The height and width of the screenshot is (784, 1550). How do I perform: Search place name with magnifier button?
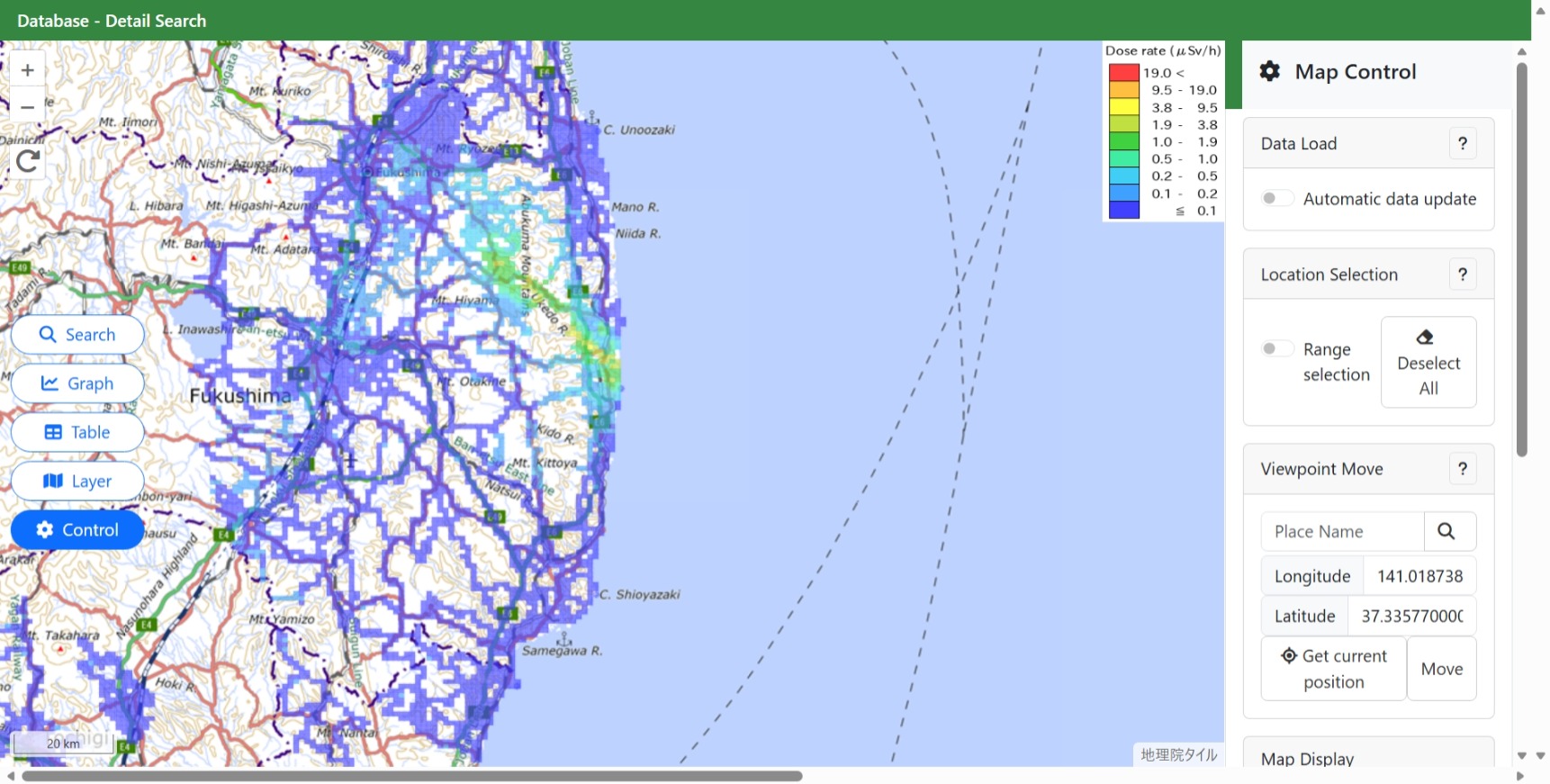(x=1449, y=531)
